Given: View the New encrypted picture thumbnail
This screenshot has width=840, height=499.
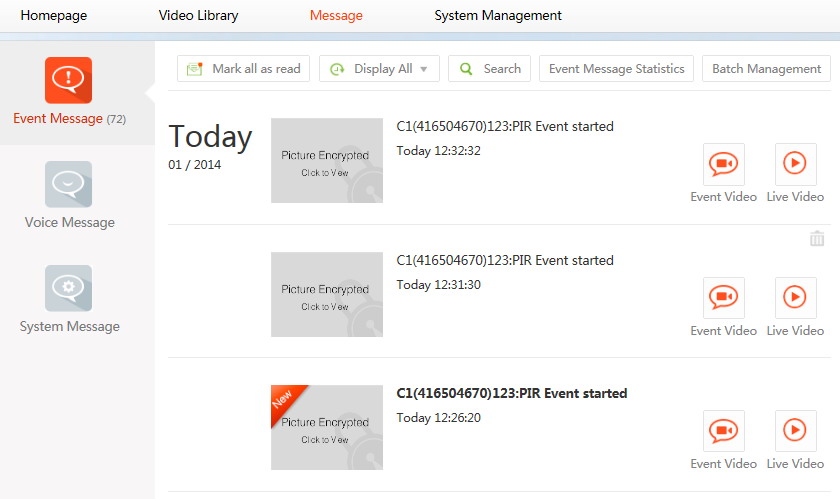Looking at the screenshot, I should pos(326,428).
